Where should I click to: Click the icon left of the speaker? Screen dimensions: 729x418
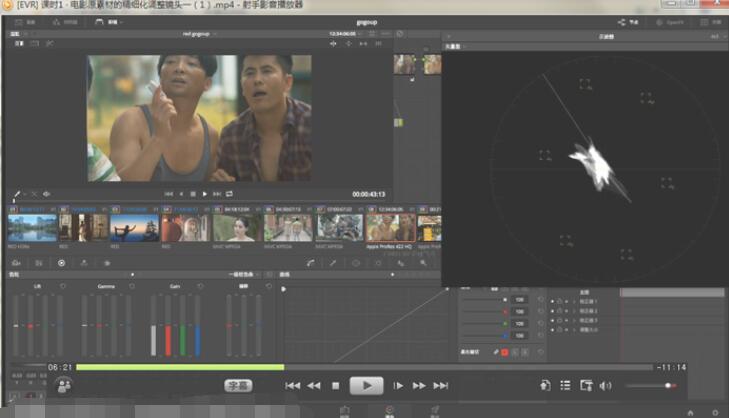tap(586, 385)
